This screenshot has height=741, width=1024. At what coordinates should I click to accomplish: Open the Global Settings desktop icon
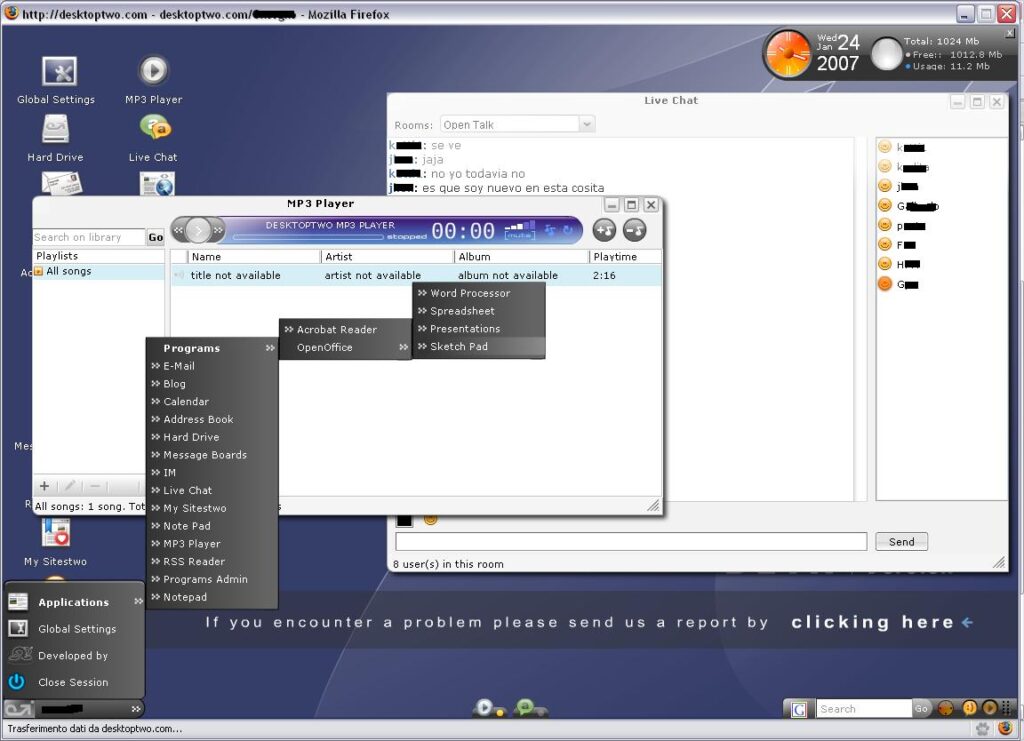click(59, 71)
